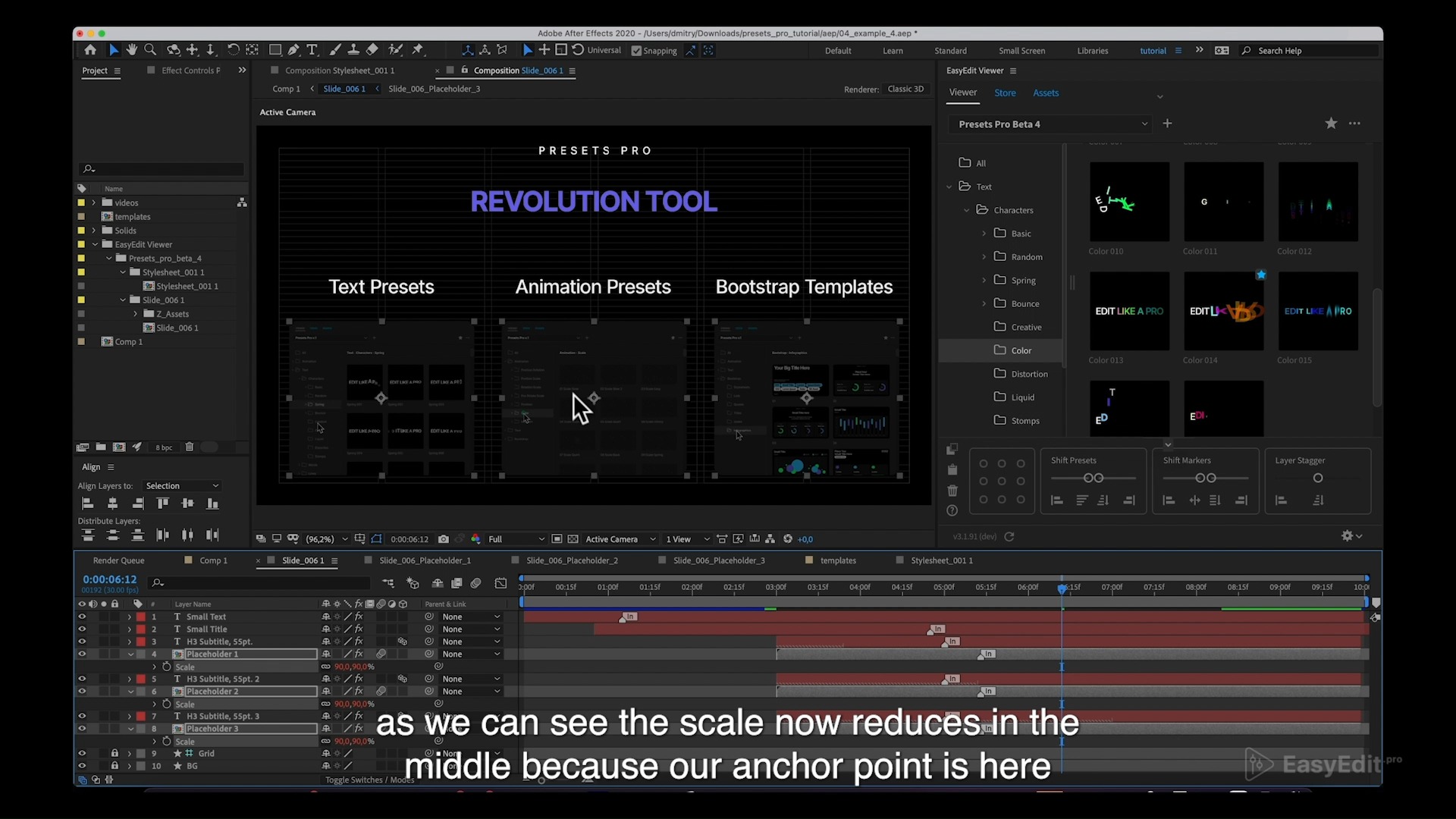The height and width of the screenshot is (819, 1456).
Task: Toggle the Snapping checkbox
Action: [x=636, y=51]
